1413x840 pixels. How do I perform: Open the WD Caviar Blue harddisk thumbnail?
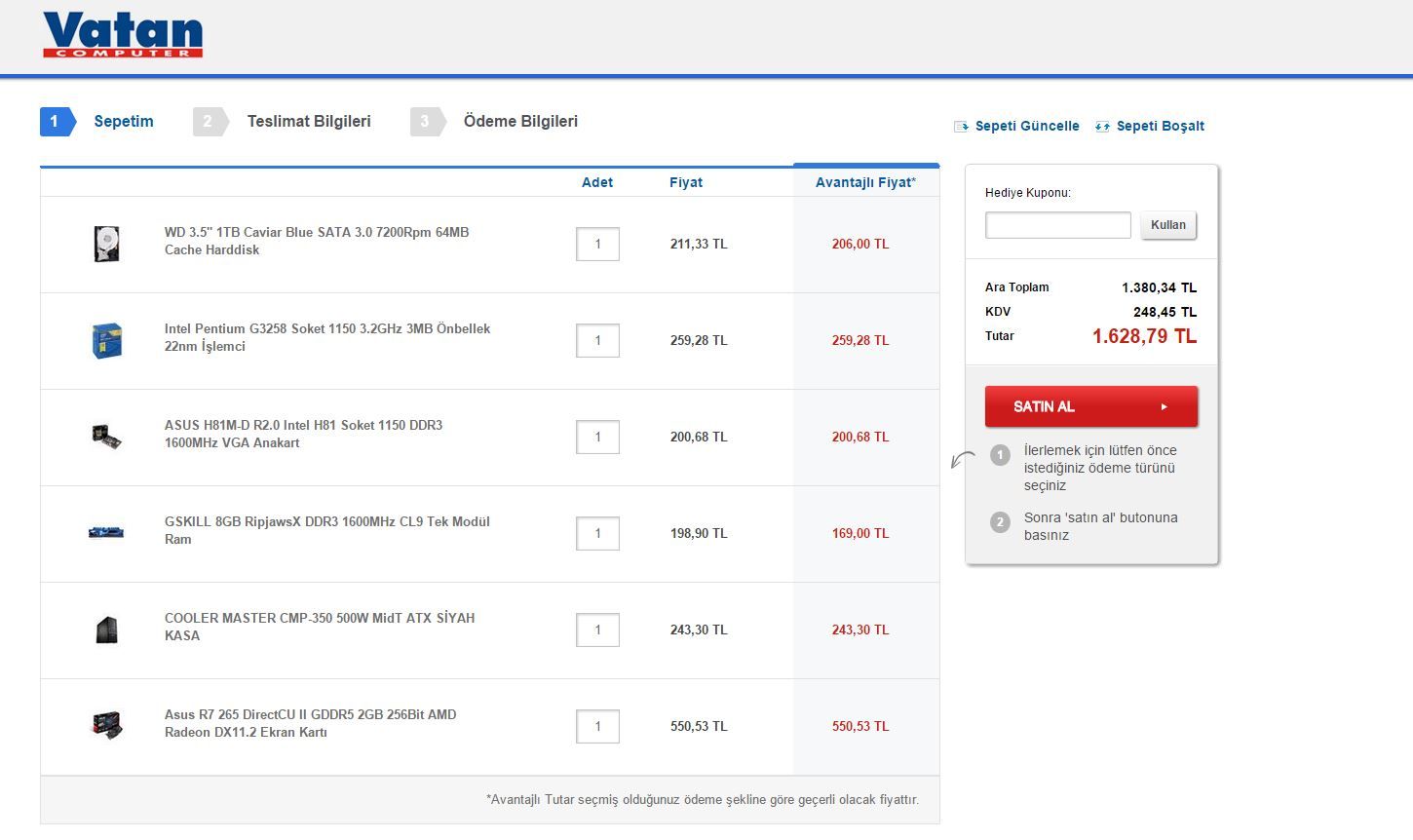tap(106, 244)
